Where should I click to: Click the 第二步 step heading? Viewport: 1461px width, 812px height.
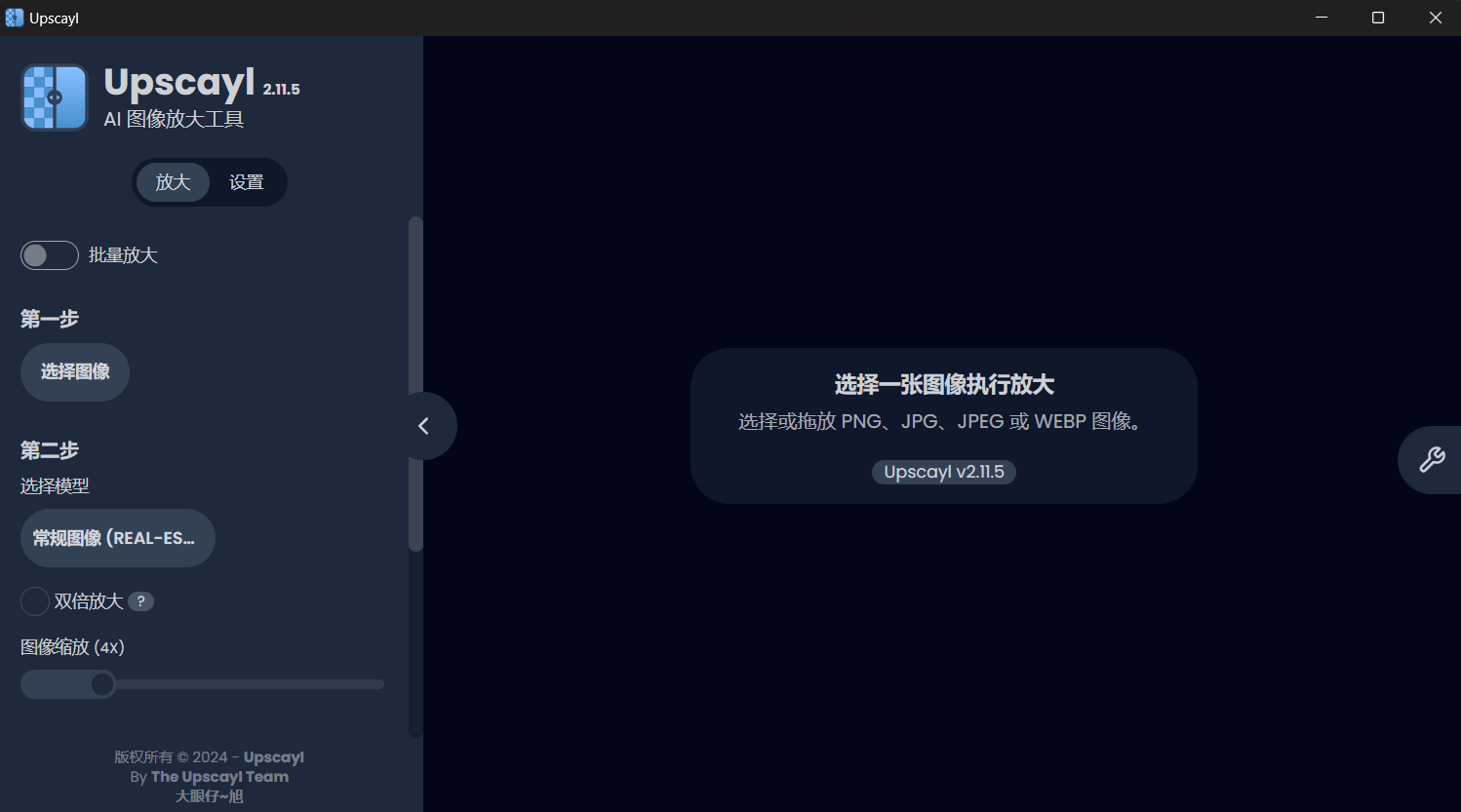(x=50, y=450)
